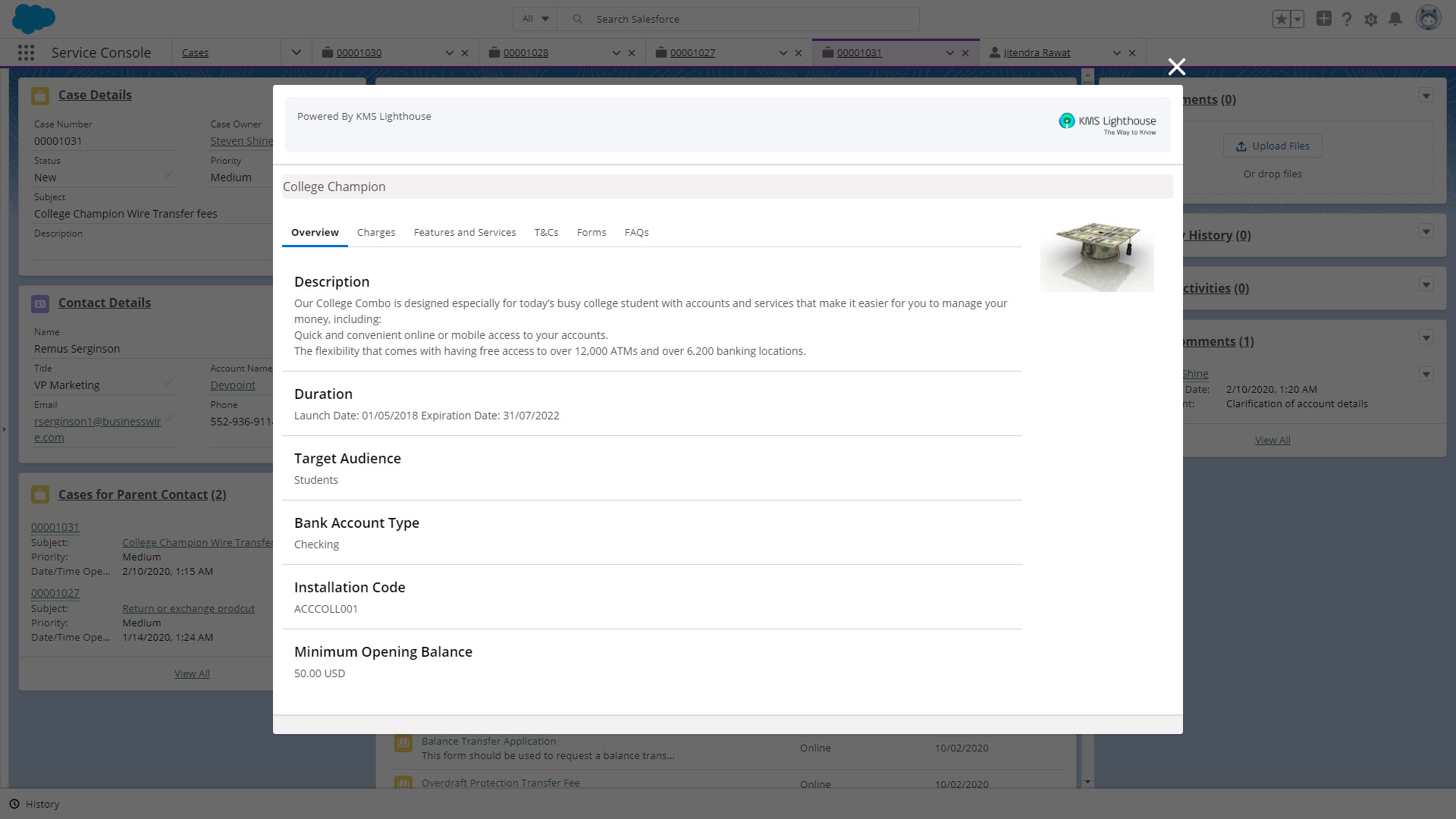Screen dimensions: 1456x819
Task: Close the KMS Lighthouse modal dialog
Action: [x=1176, y=67]
